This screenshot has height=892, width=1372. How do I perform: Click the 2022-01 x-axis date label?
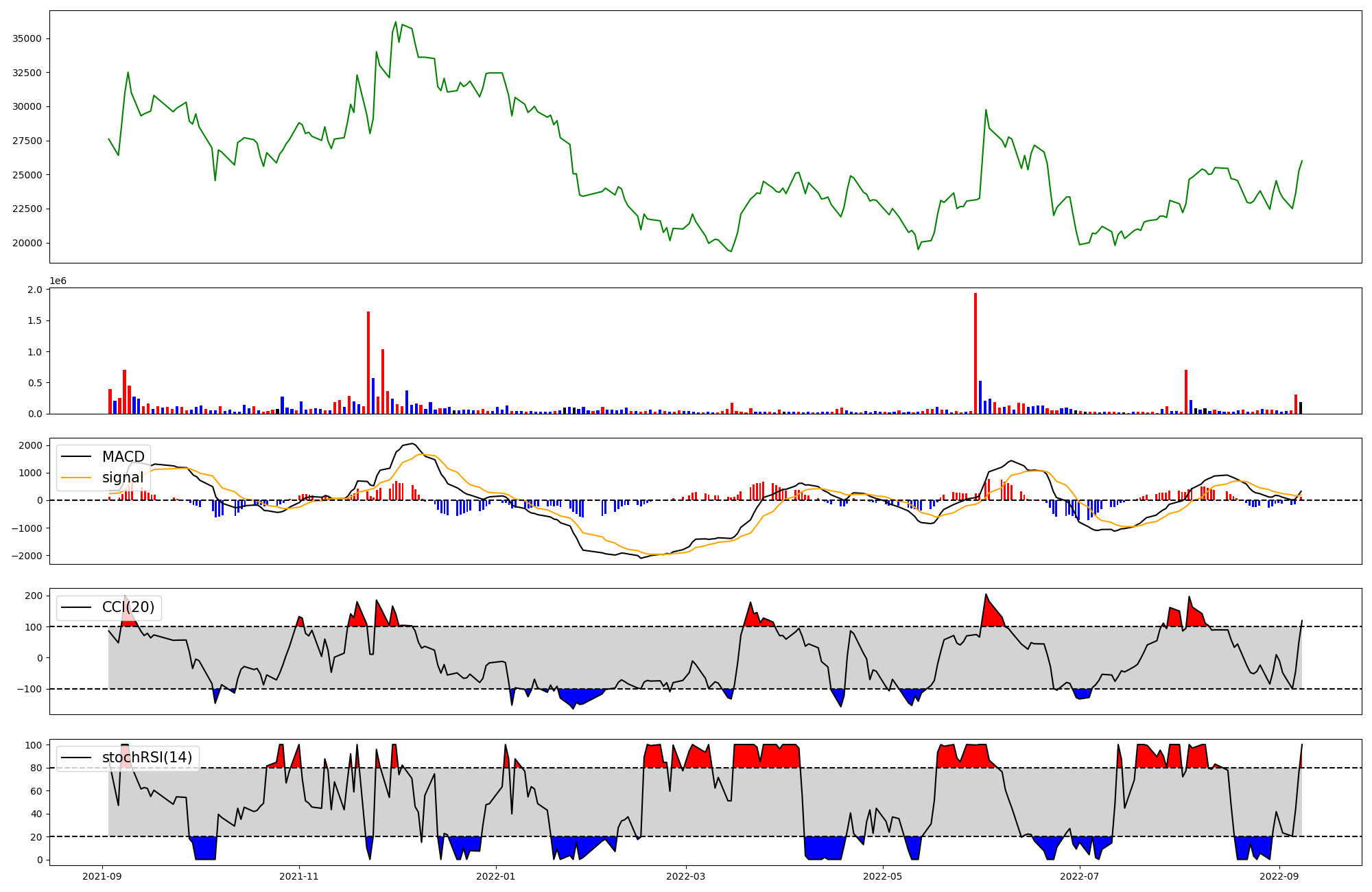click(x=495, y=876)
